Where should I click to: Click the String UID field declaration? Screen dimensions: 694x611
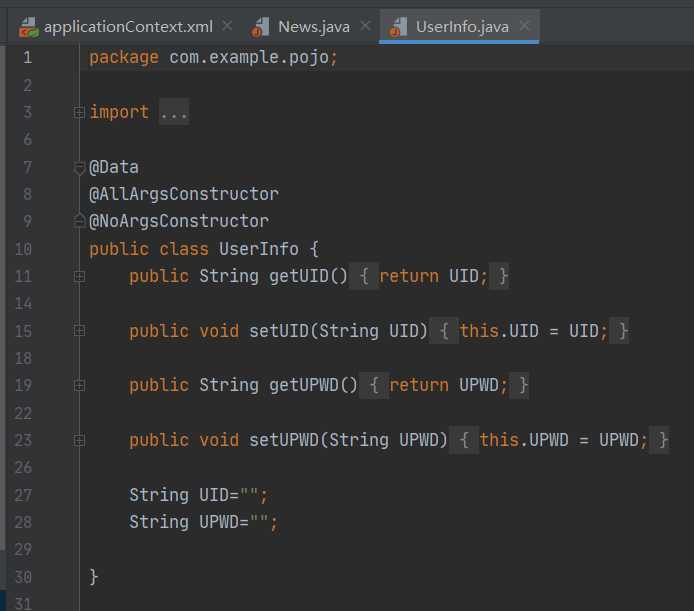pos(198,495)
